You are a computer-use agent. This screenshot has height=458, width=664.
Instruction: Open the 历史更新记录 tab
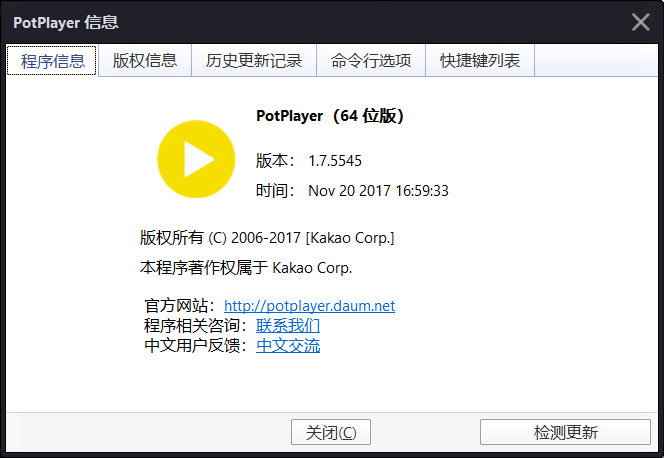254,61
